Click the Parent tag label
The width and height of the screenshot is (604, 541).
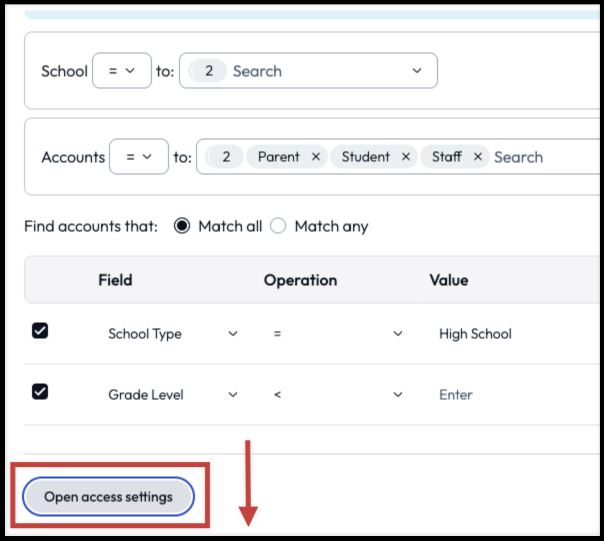click(279, 157)
